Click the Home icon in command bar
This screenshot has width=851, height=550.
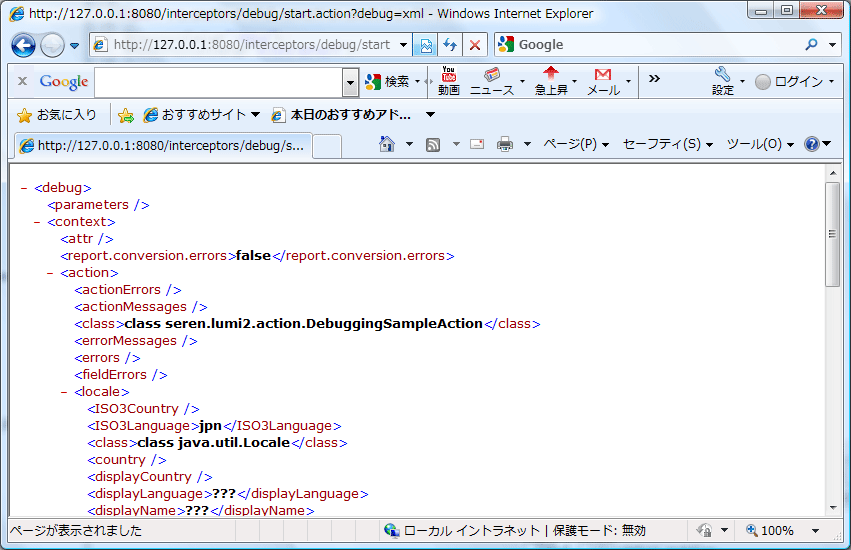(387, 144)
